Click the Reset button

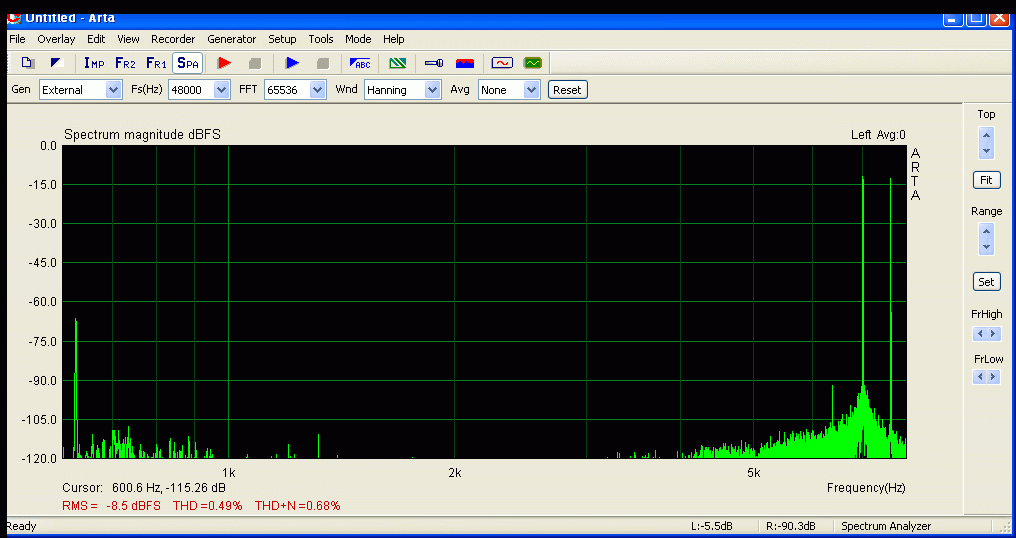(568, 89)
